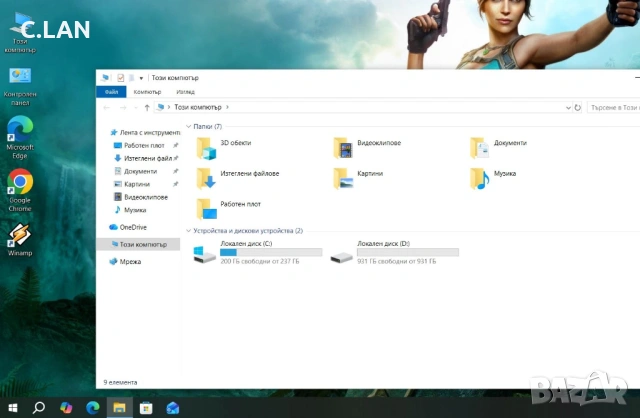Click the search box in Explorer
This screenshot has width=640, height=418.
click(613, 107)
